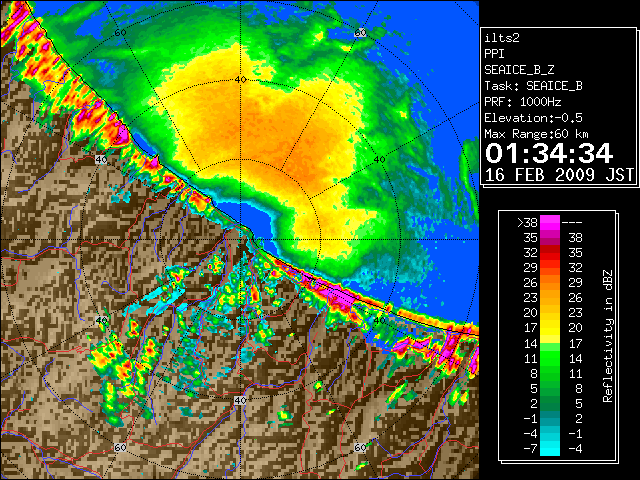Click the 'Max Range:60 km' text
Viewport: 640px width, 480px height.
coord(536,134)
